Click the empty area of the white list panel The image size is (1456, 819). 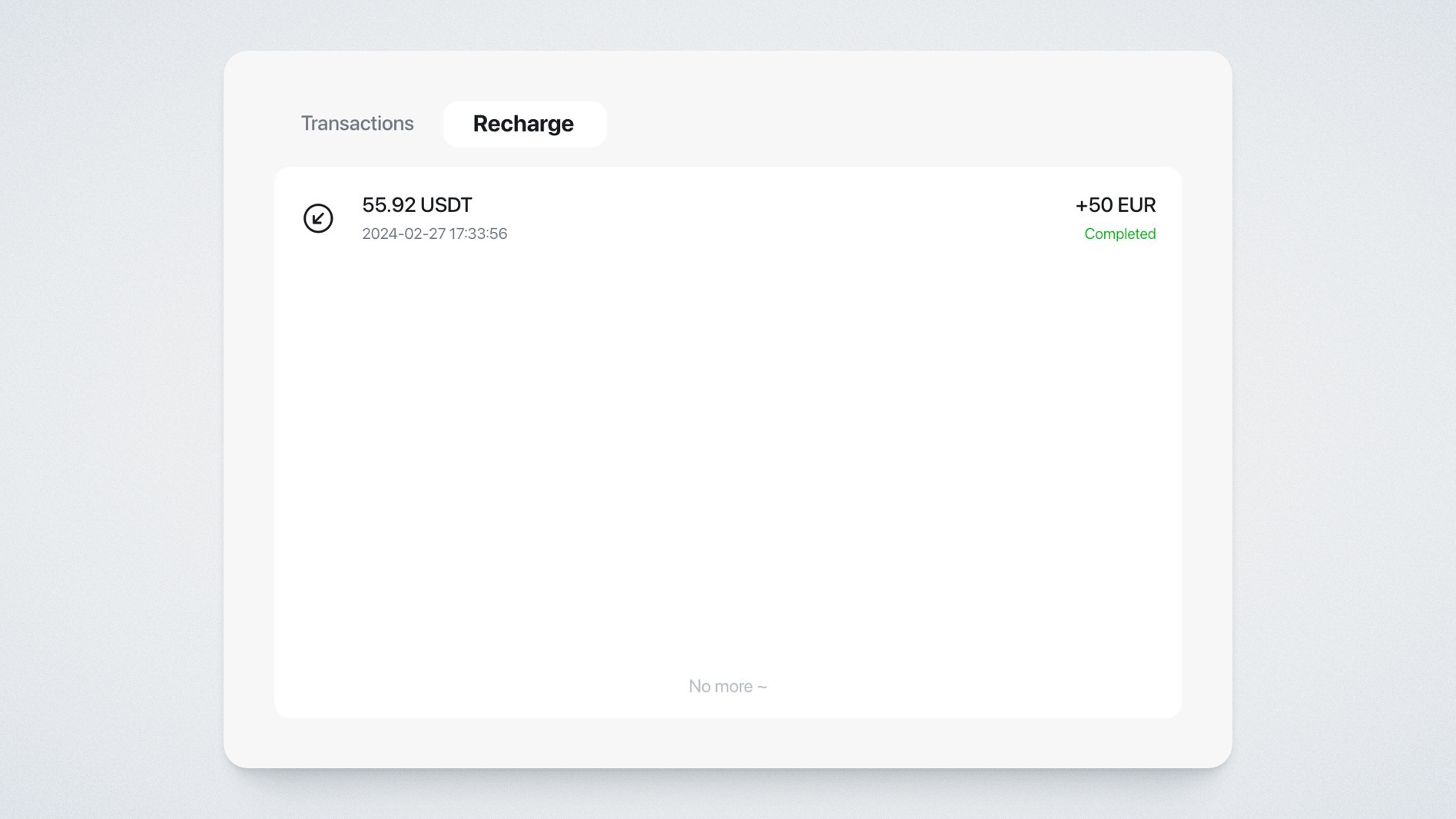[x=727, y=461]
